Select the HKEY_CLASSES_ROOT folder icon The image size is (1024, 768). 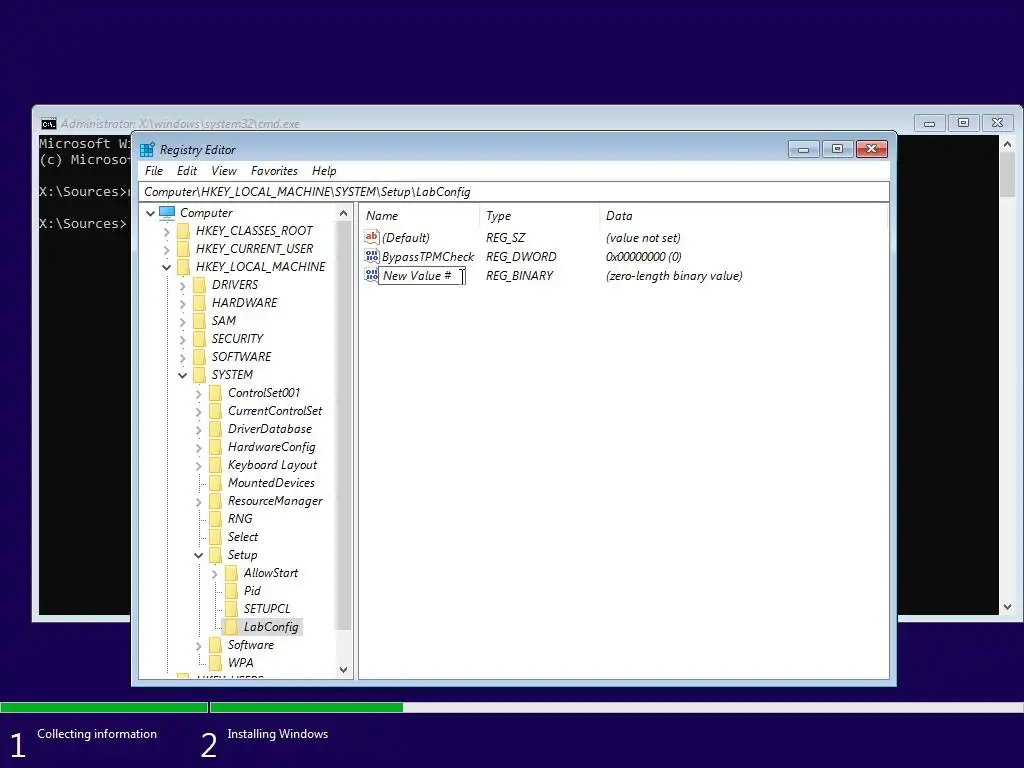184,231
